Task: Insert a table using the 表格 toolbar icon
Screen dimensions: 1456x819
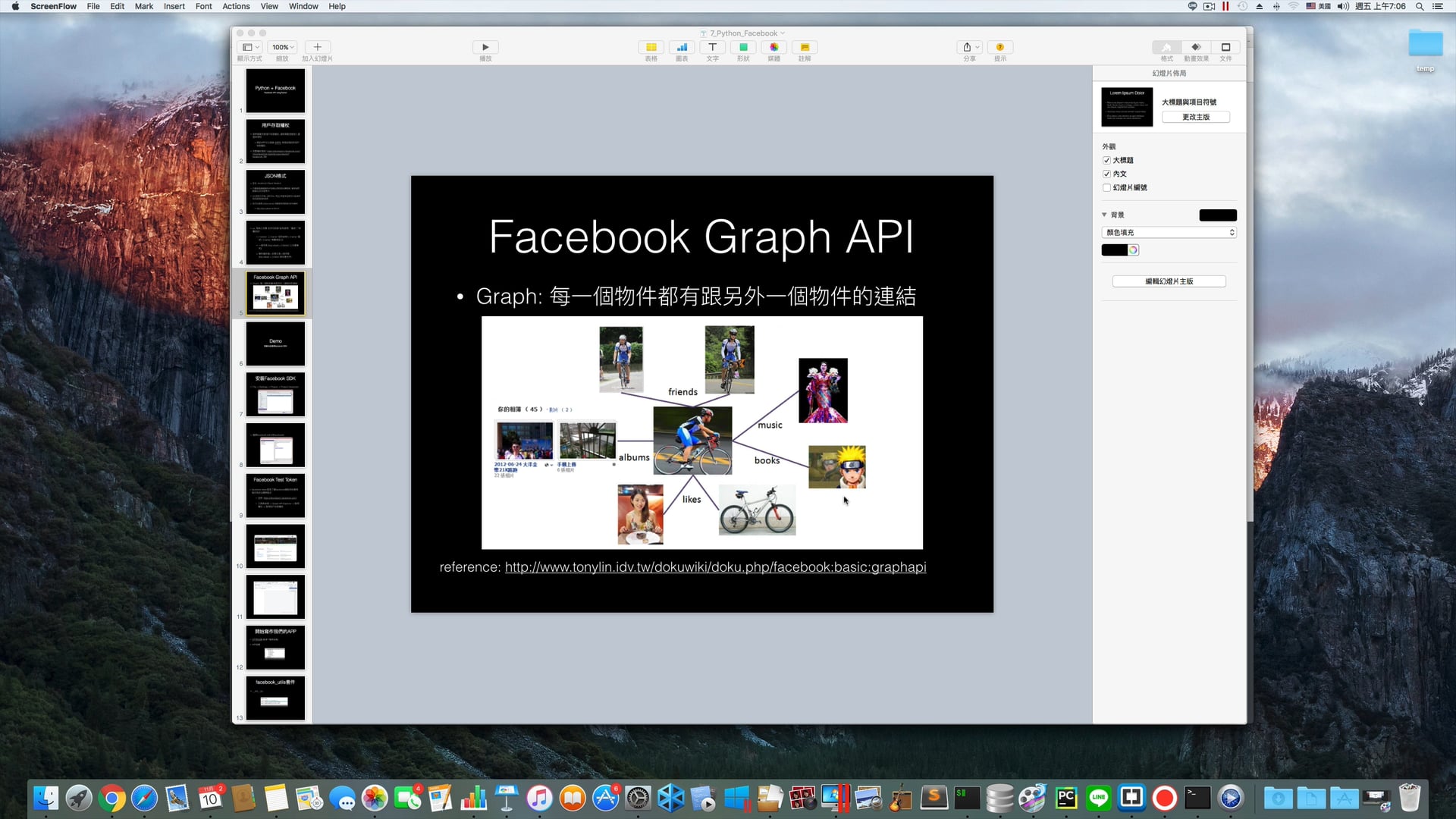Action: pyautogui.click(x=651, y=47)
